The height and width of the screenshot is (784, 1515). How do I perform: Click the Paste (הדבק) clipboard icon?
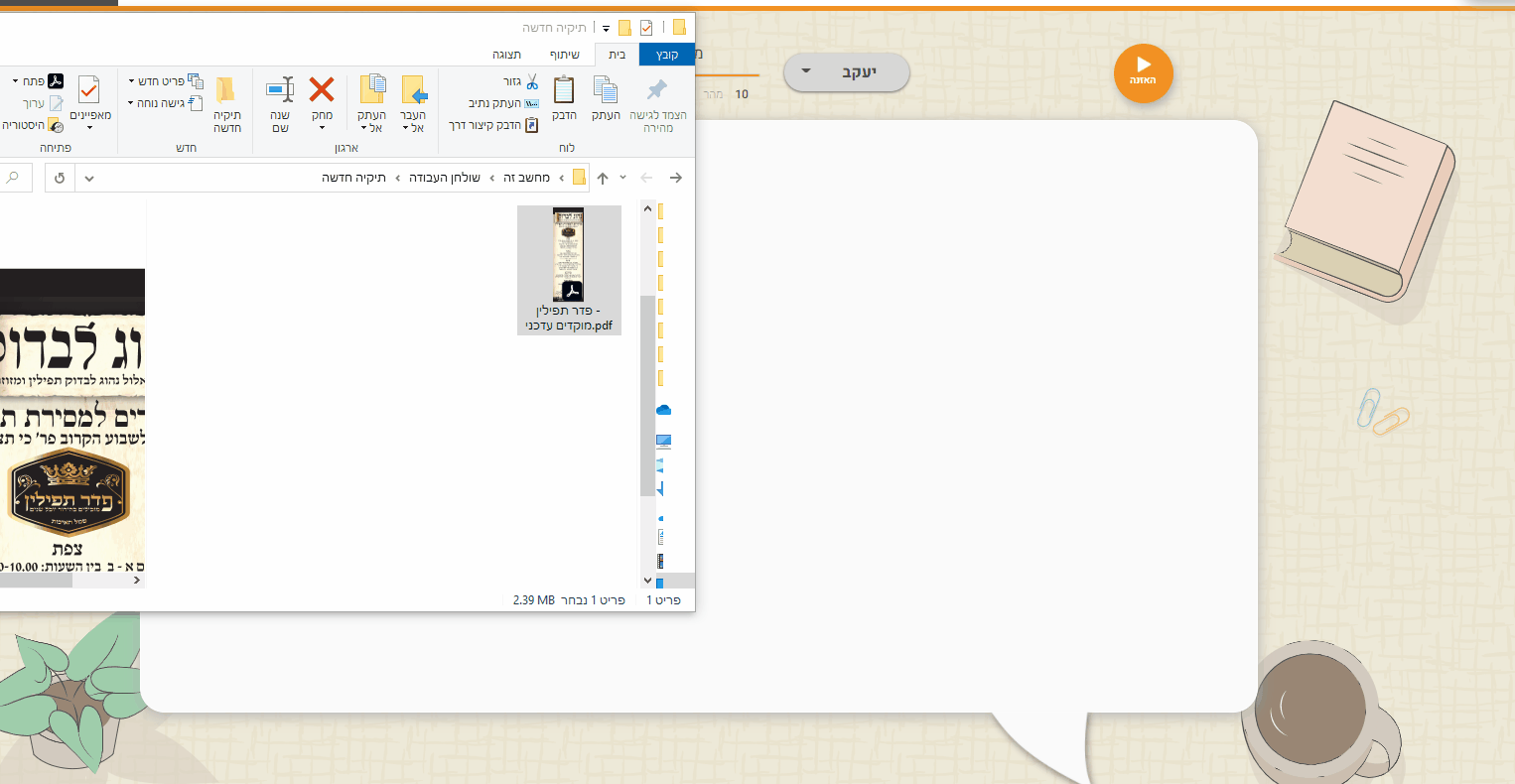coord(564,91)
